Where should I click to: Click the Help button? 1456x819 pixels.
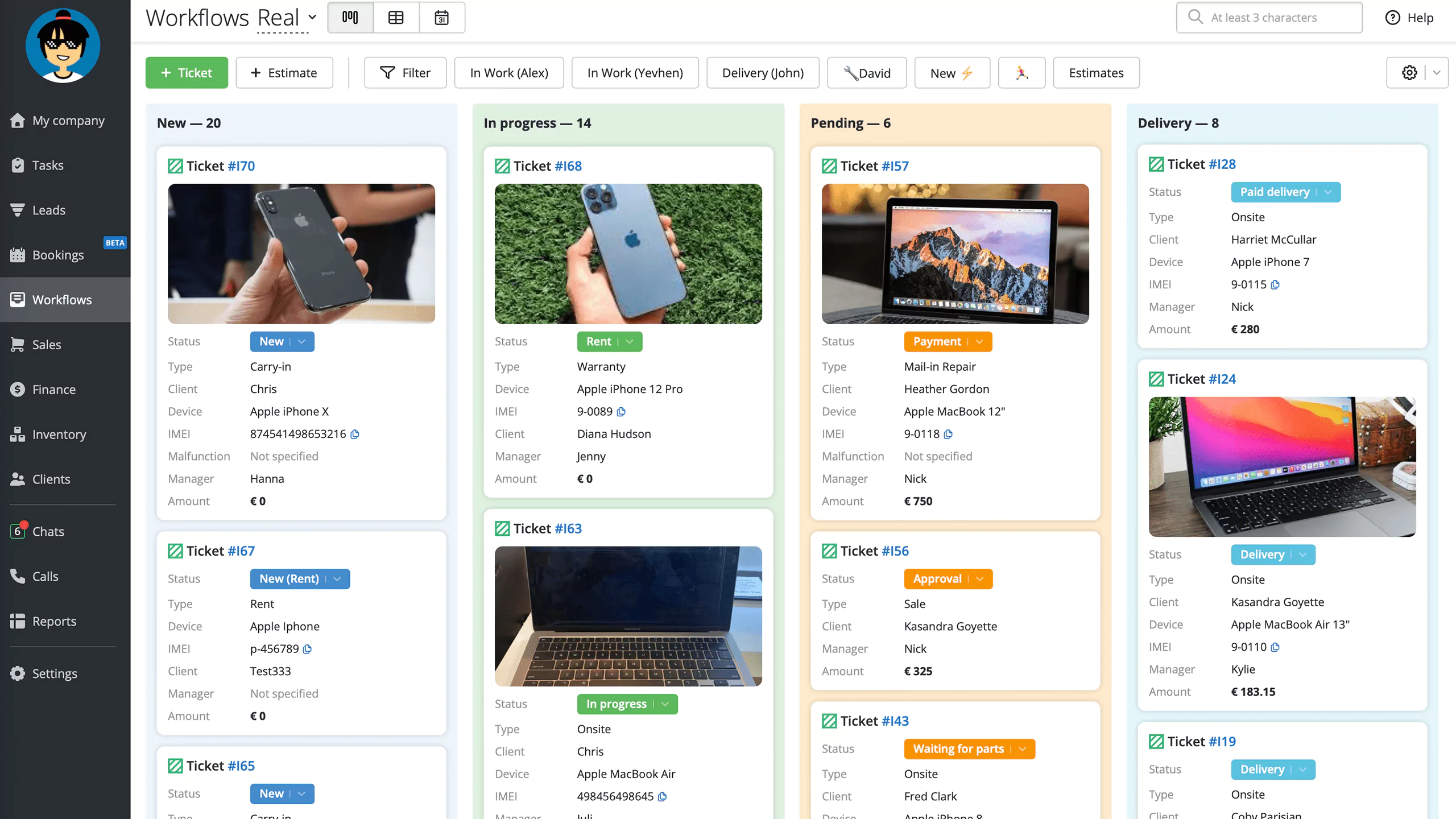pos(1409,18)
